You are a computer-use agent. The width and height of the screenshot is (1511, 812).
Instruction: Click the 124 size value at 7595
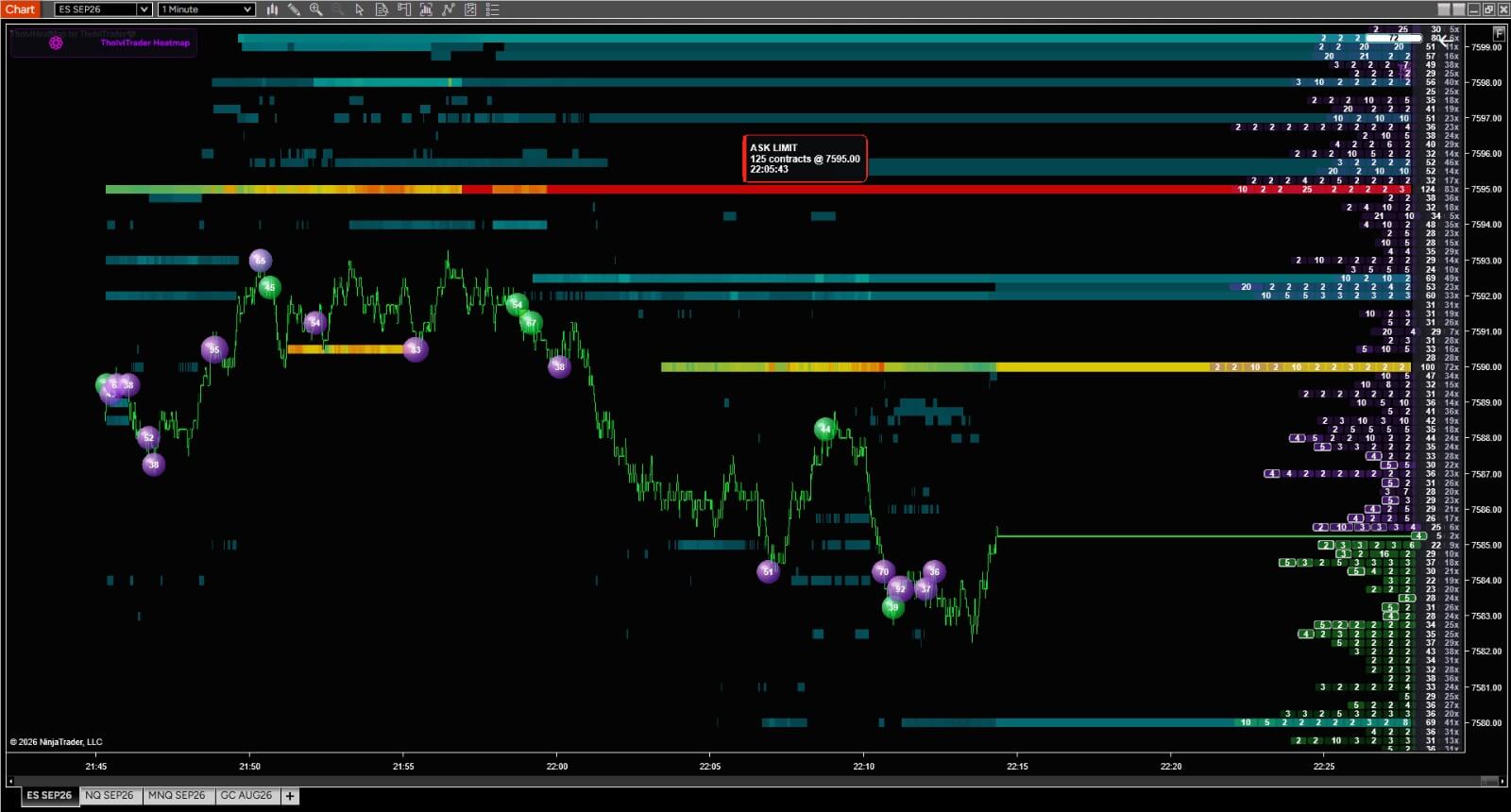[x=1428, y=190]
